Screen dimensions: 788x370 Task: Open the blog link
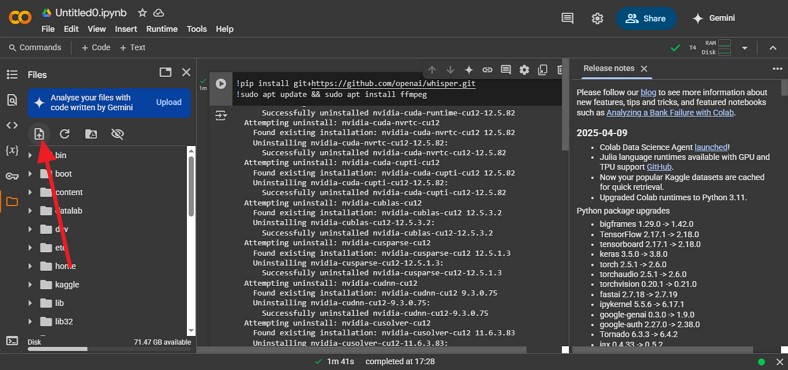[648, 92]
